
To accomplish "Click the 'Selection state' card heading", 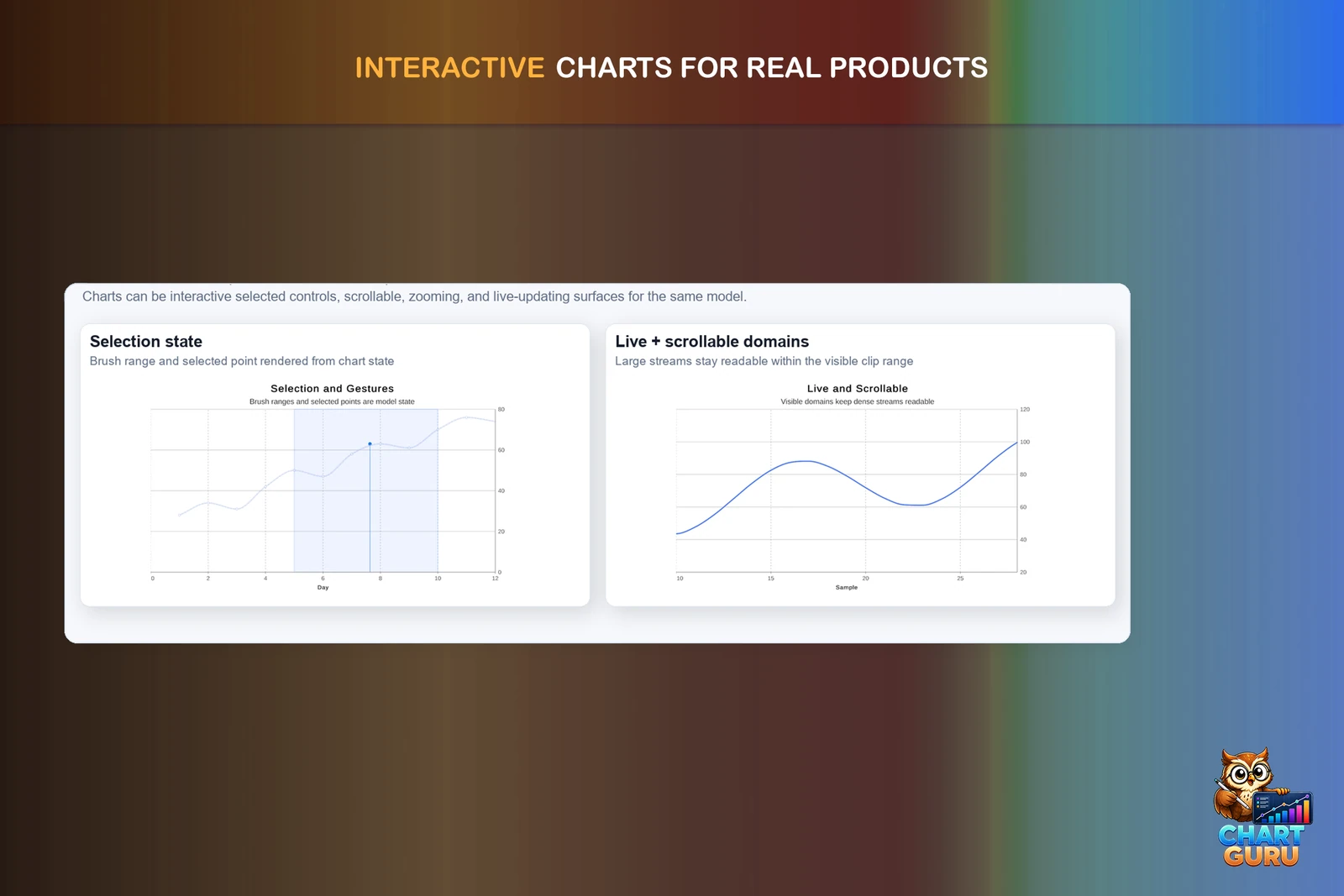I will (146, 342).
